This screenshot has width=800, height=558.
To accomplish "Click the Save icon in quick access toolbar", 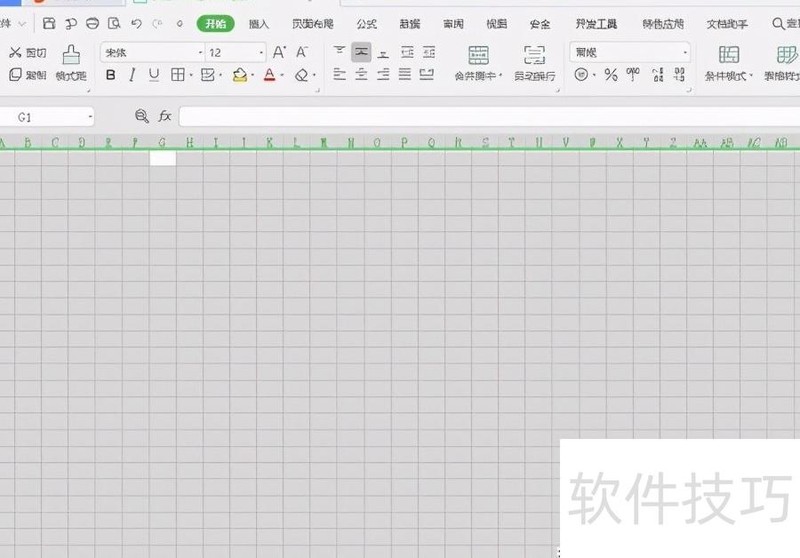I will 49,23.
